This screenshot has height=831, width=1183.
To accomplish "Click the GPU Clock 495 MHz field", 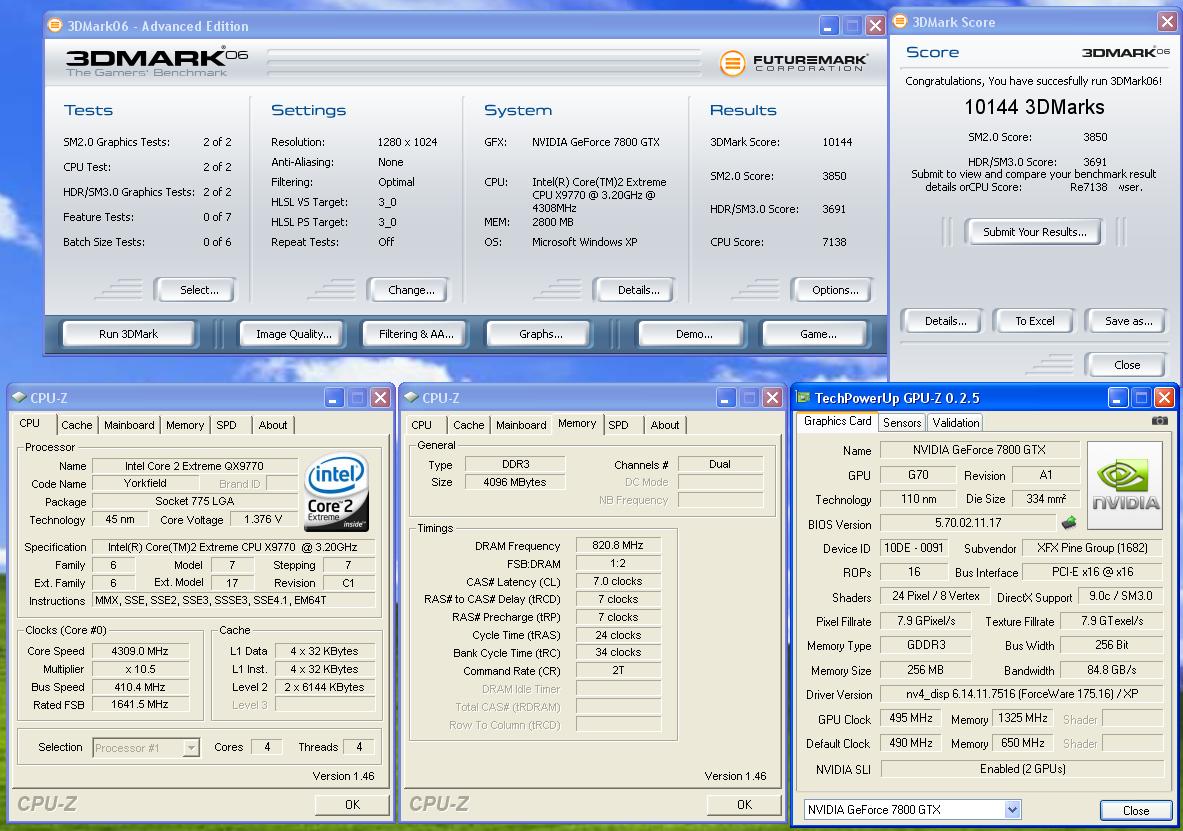I will (910, 719).
